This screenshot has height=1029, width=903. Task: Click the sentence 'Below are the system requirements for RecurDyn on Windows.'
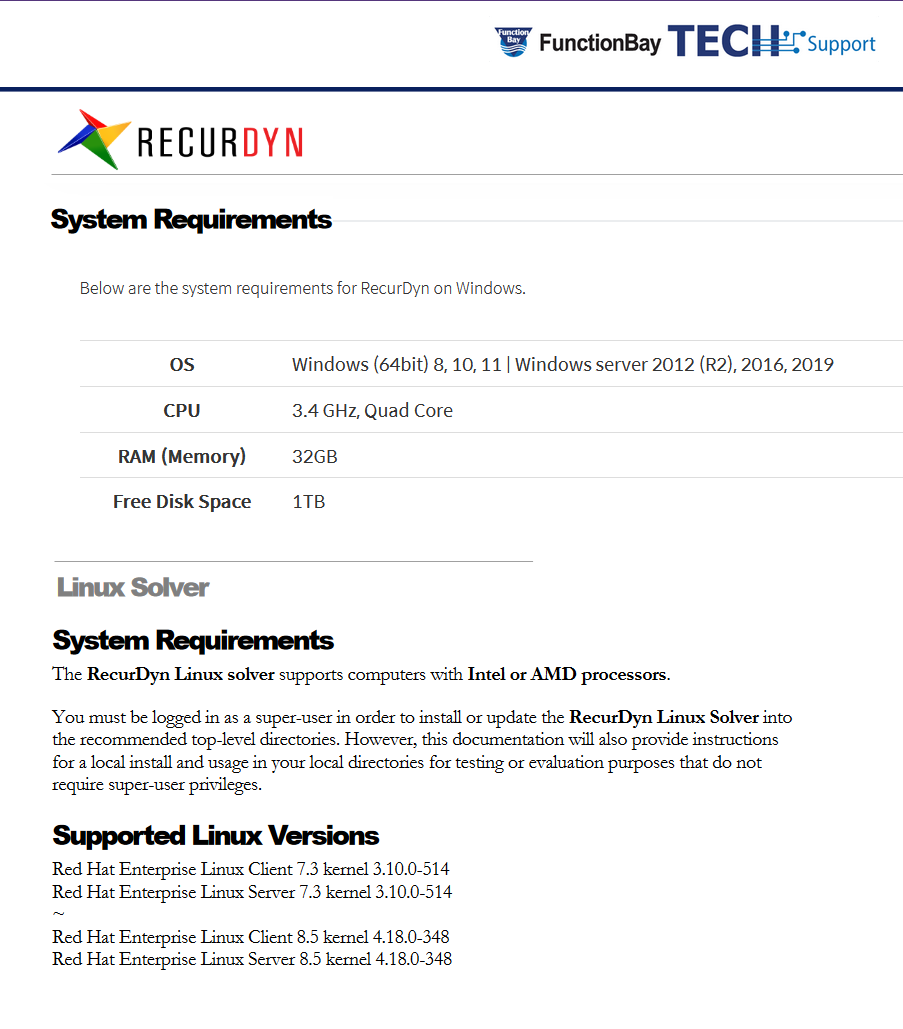303,288
